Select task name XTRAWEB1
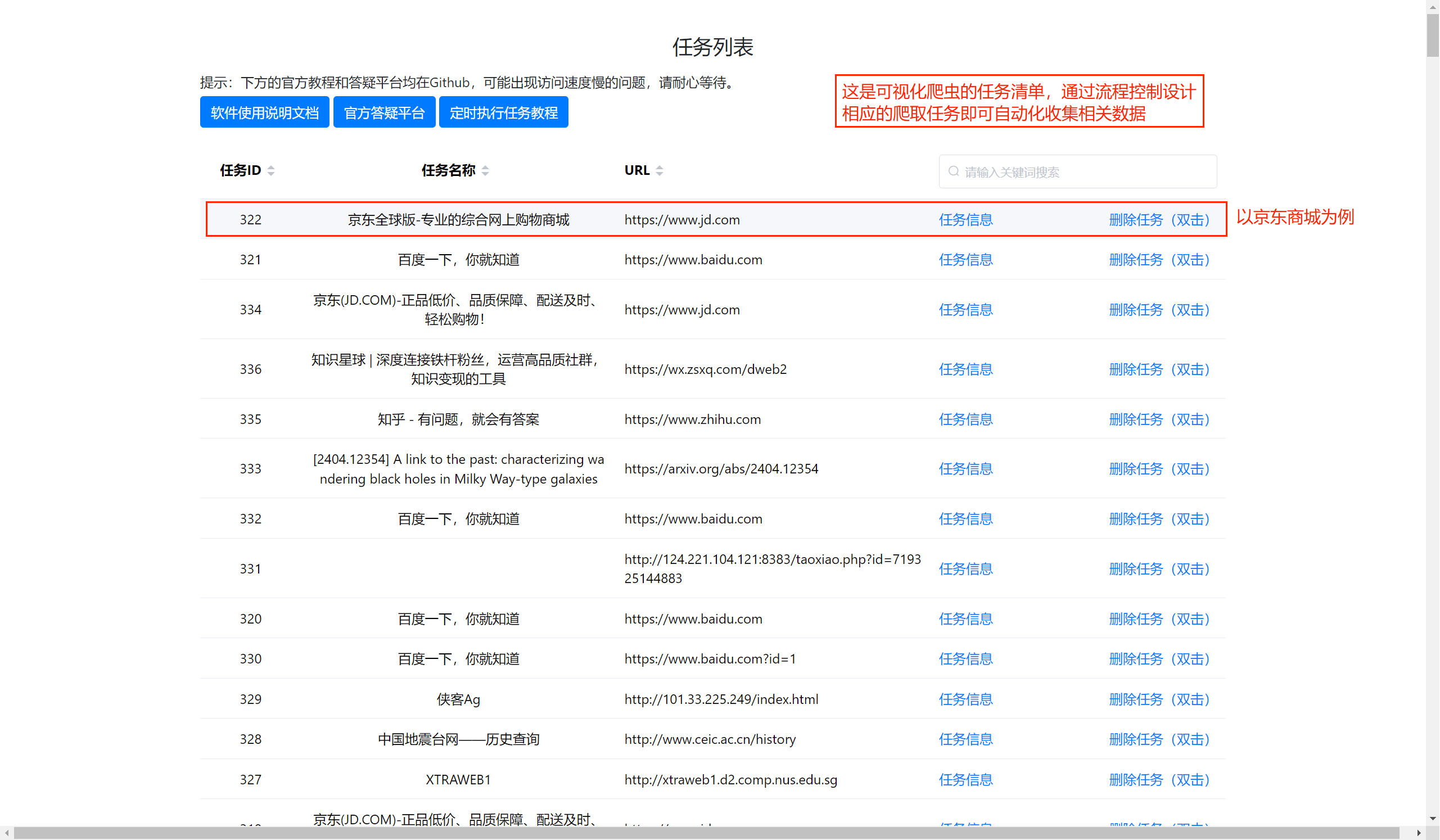Image resolution: width=1440 pixels, height=840 pixels. (x=458, y=779)
